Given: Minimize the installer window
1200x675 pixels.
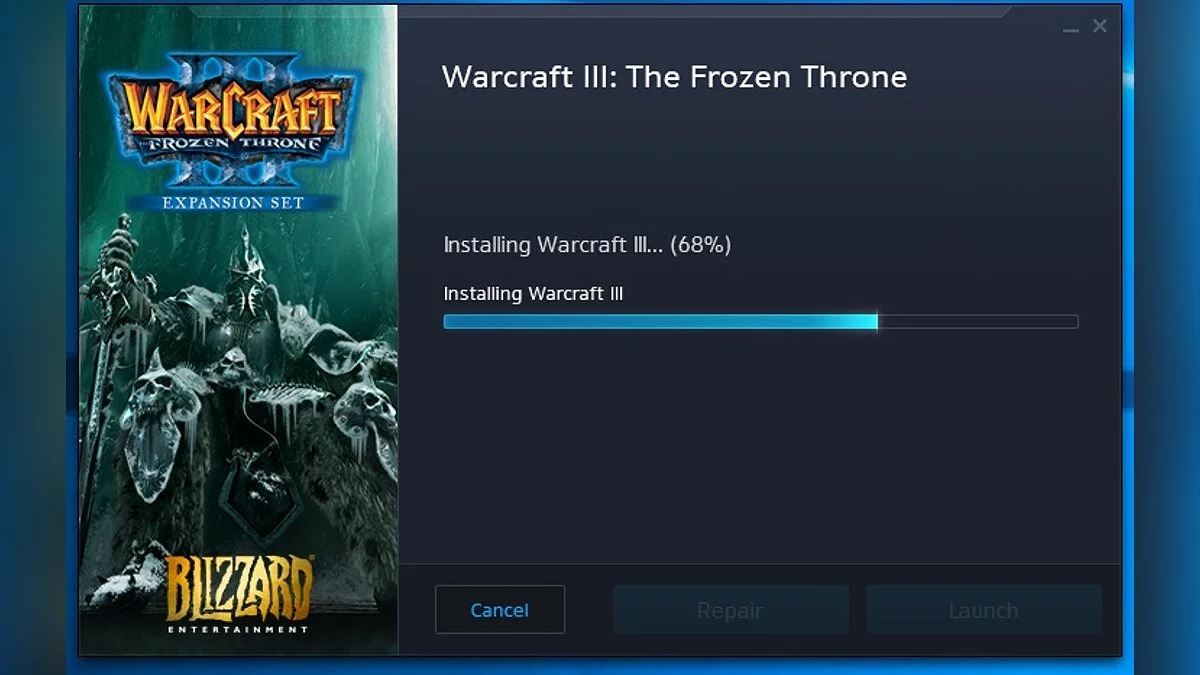Looking at the screenshot, I should tap(1071, 29).
